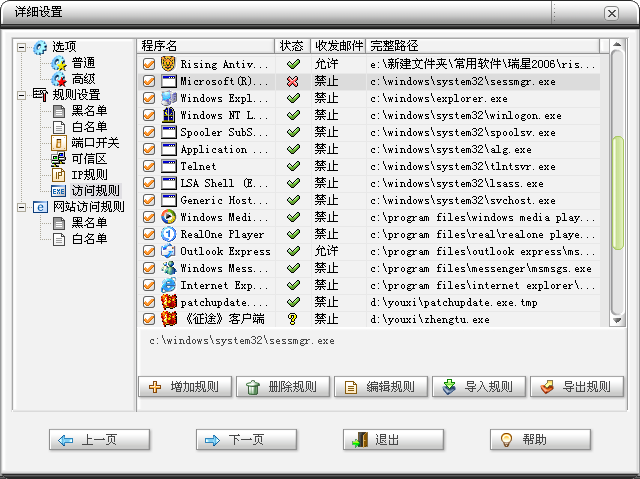Toggle the Telnet rule checkbox

[149, 166]
